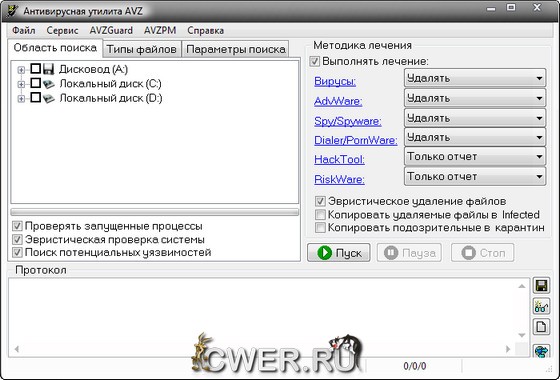
Task: Click the floppy drive icon for Дисковод (A:)
Action: tap(49, 69)
